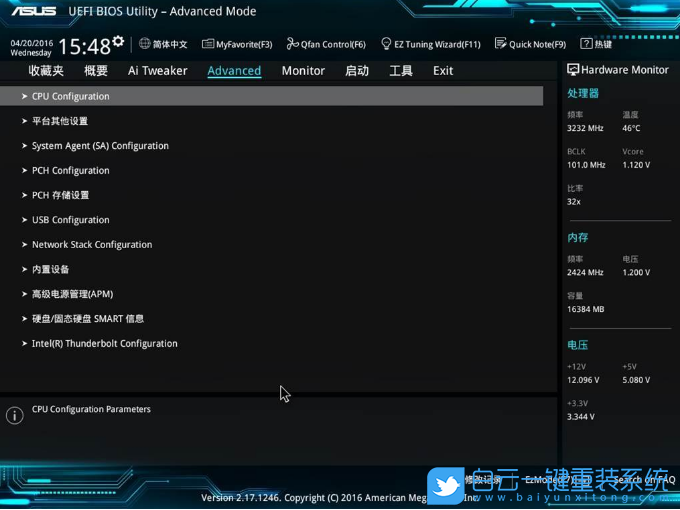Click the info icon beside CPU Configuration Parameters
The height and width of the screenshot is (510, 680).
(14, 415)
